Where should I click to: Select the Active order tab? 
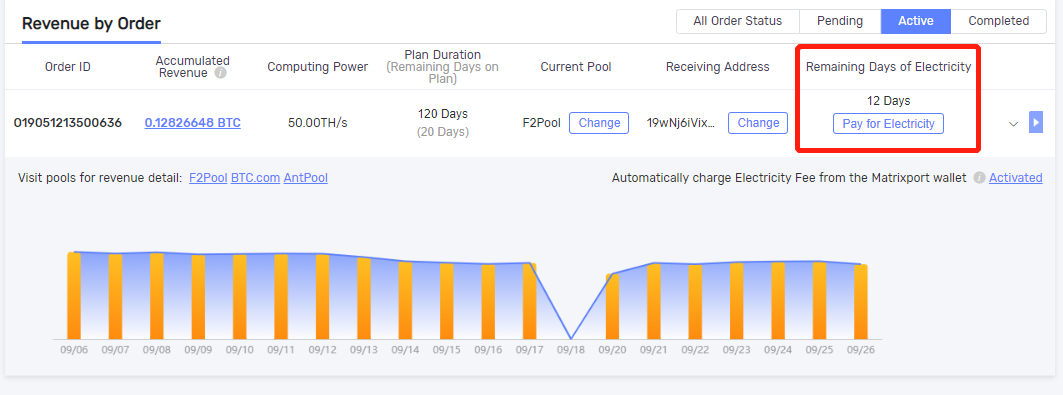pos(916,21)
